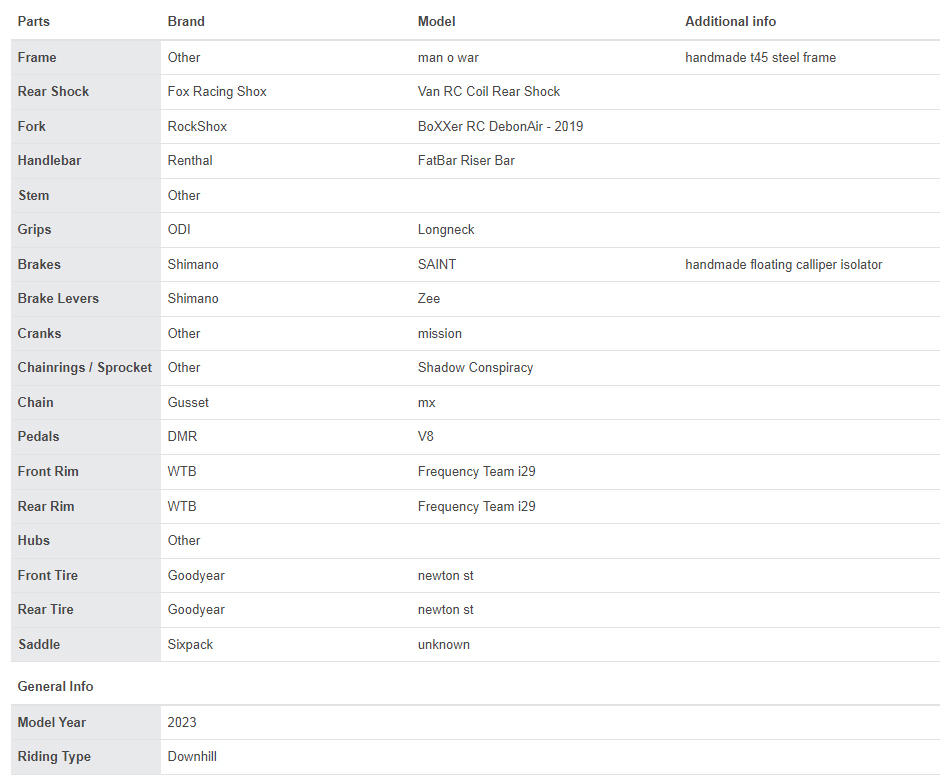Click 'BoXXer RC DebonAir - 2019' model
The height and width of the screenshot is (775, 940).
coord(500,127)
